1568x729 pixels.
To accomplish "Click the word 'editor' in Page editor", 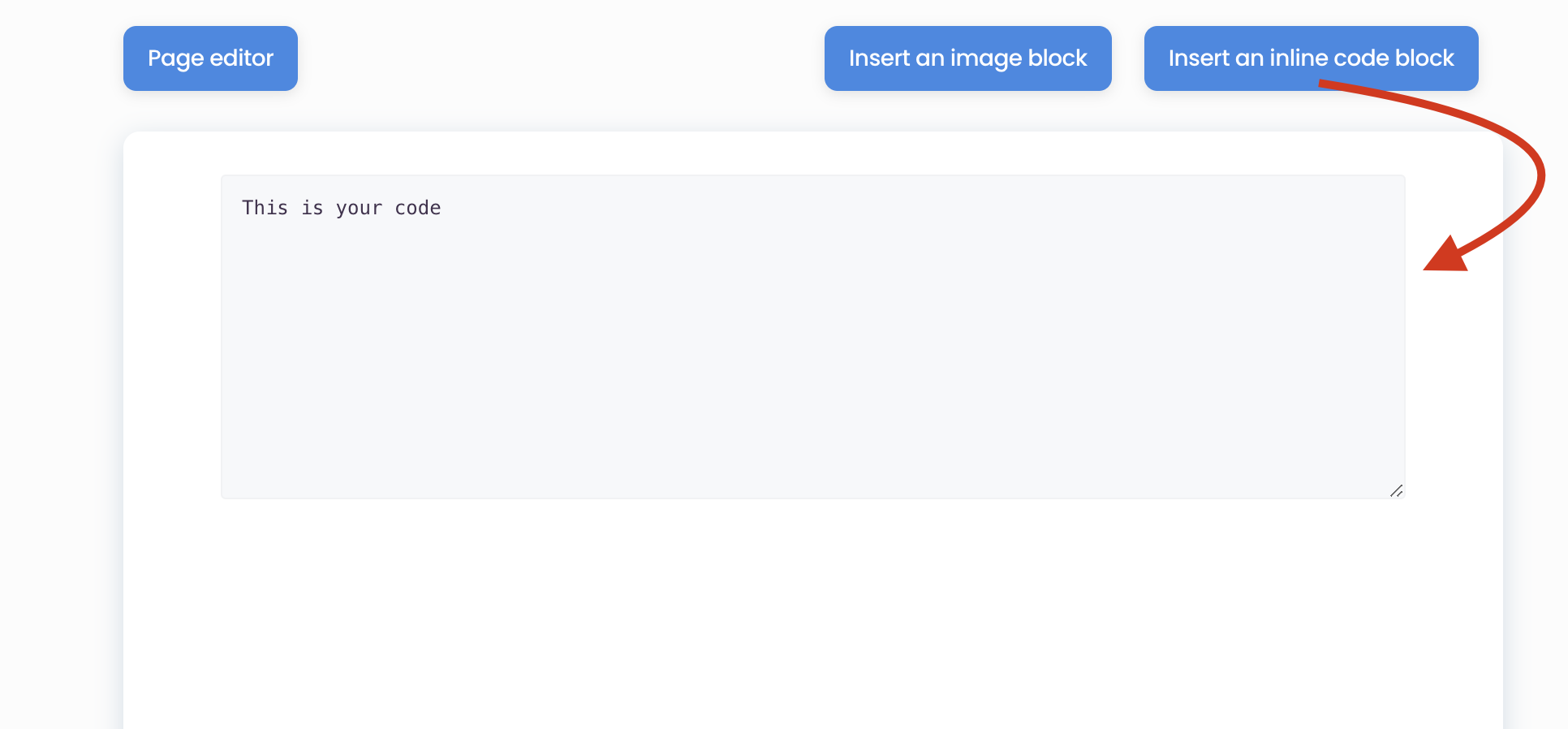I will click(x=241, y=58).
